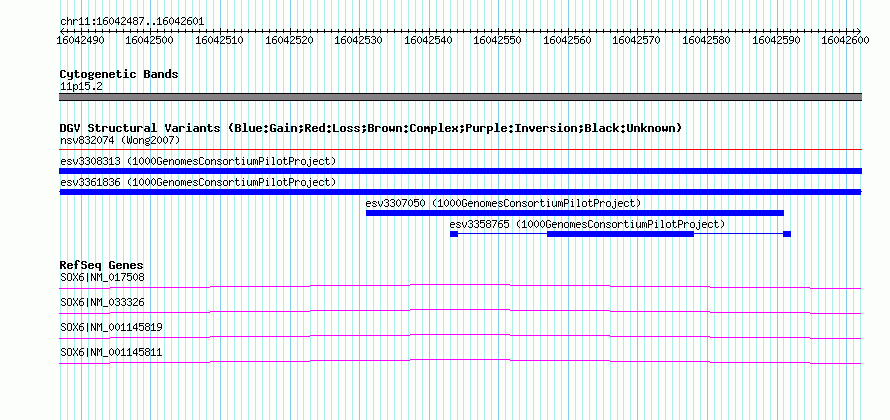This screenshot has height=420, width=890.
Task: Open the DGV Structural Variants track heading
Action: pyautogui.click(x=371, y=128)
